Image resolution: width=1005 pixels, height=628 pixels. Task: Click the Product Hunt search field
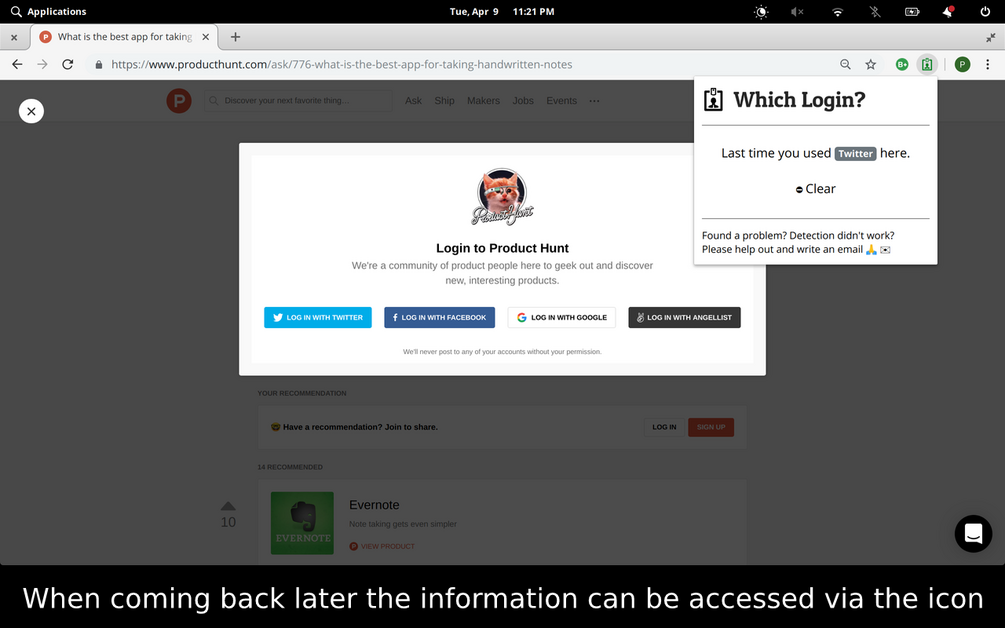pos(298,101)
